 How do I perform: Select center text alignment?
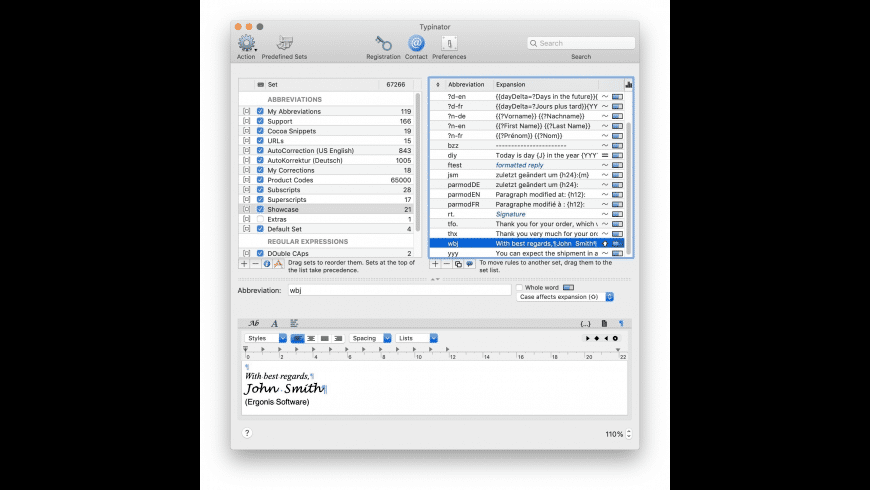pyautogui.click(x=311, y=339)
